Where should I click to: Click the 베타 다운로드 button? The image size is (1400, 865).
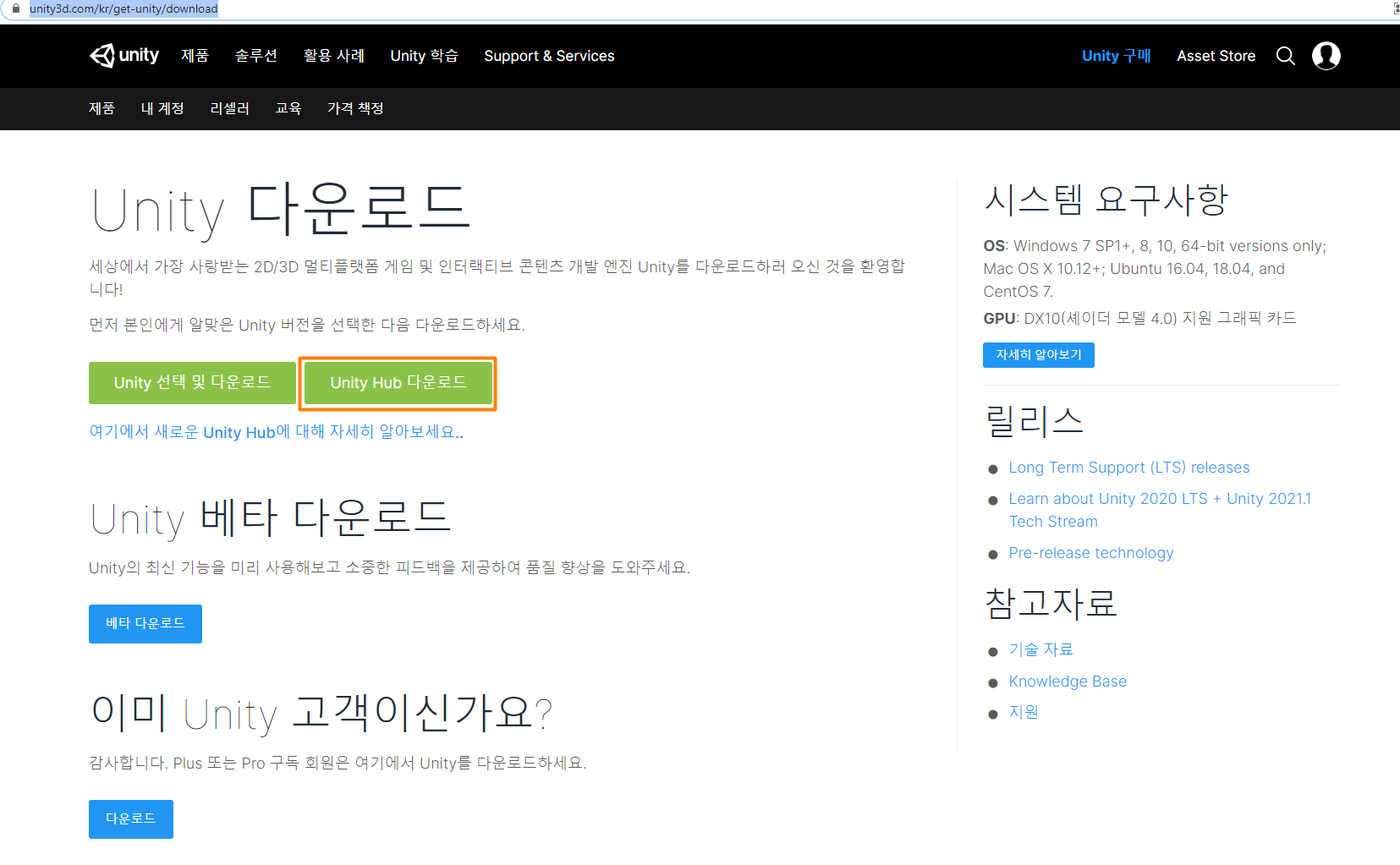145,624
